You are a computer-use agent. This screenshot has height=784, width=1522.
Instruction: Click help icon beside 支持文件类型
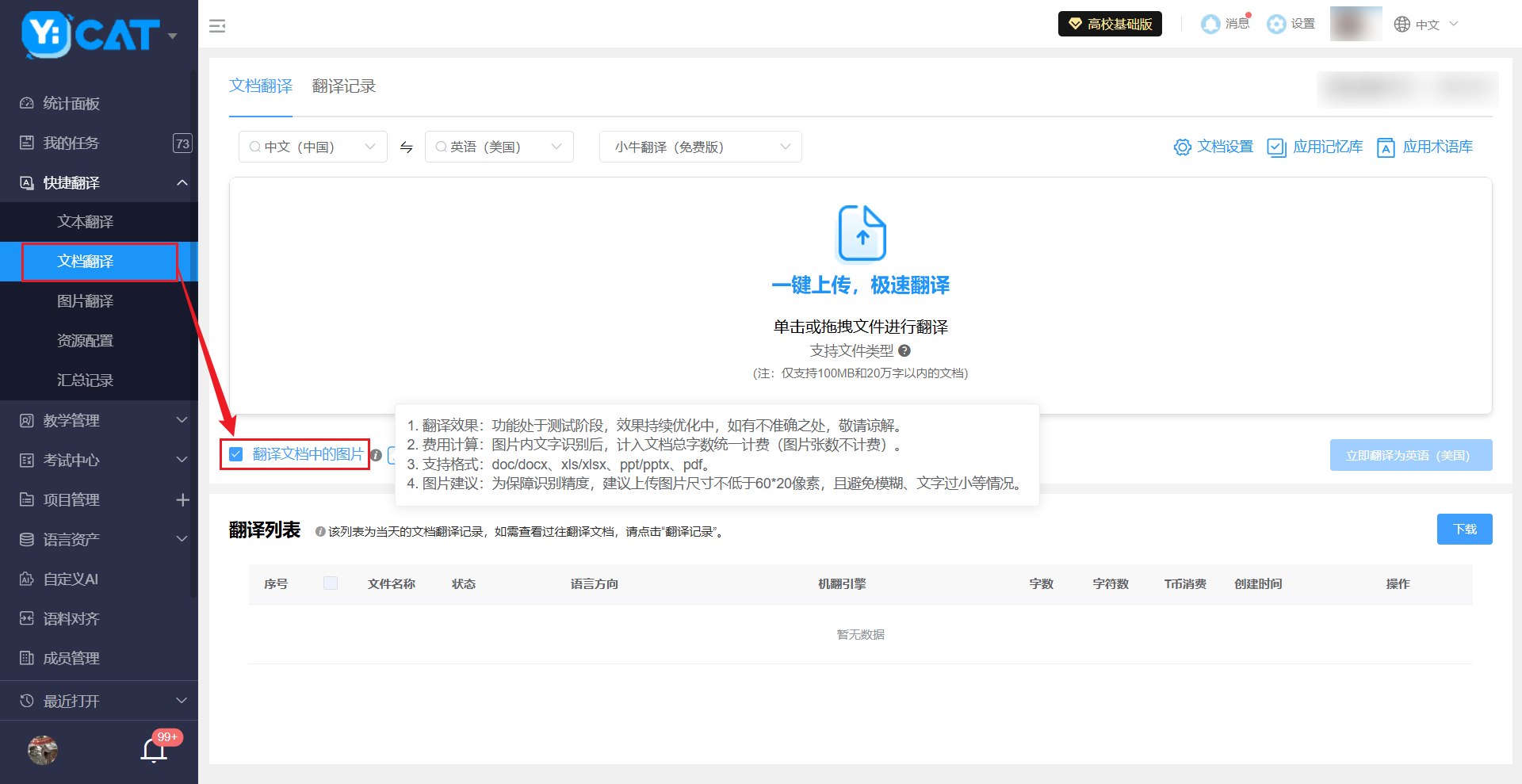tap(904, 350)
